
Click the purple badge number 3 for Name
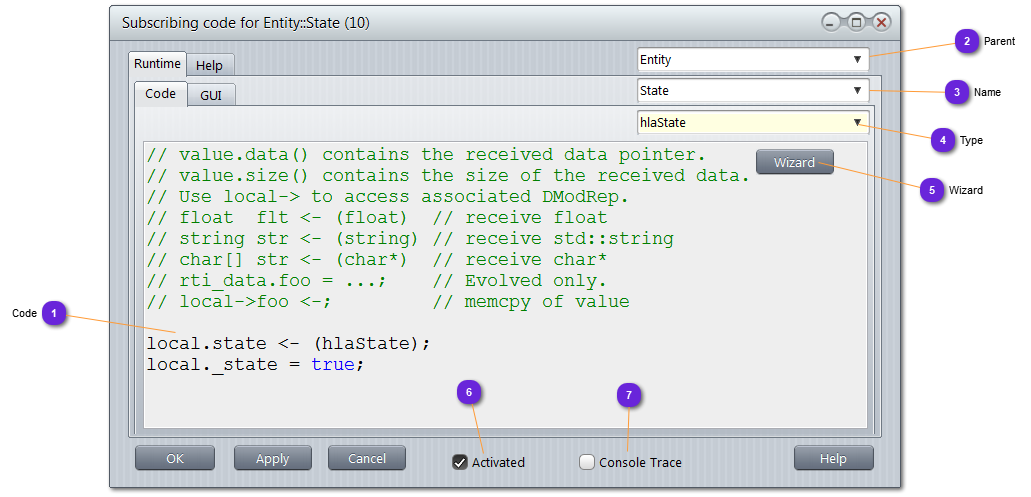point(956,92)
